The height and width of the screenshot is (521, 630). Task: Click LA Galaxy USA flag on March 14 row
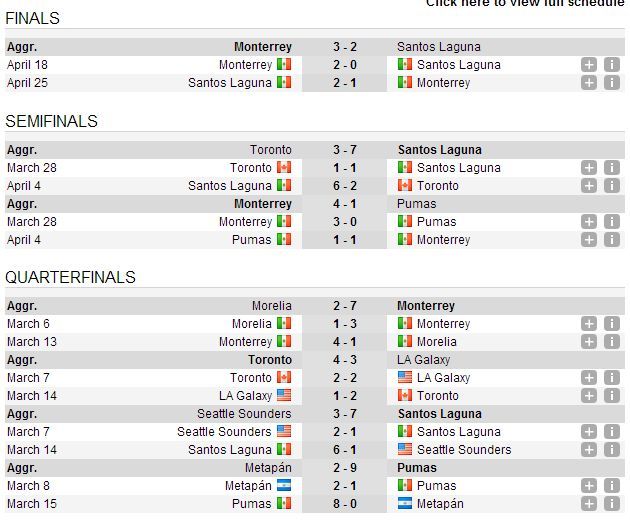[284, 395]
